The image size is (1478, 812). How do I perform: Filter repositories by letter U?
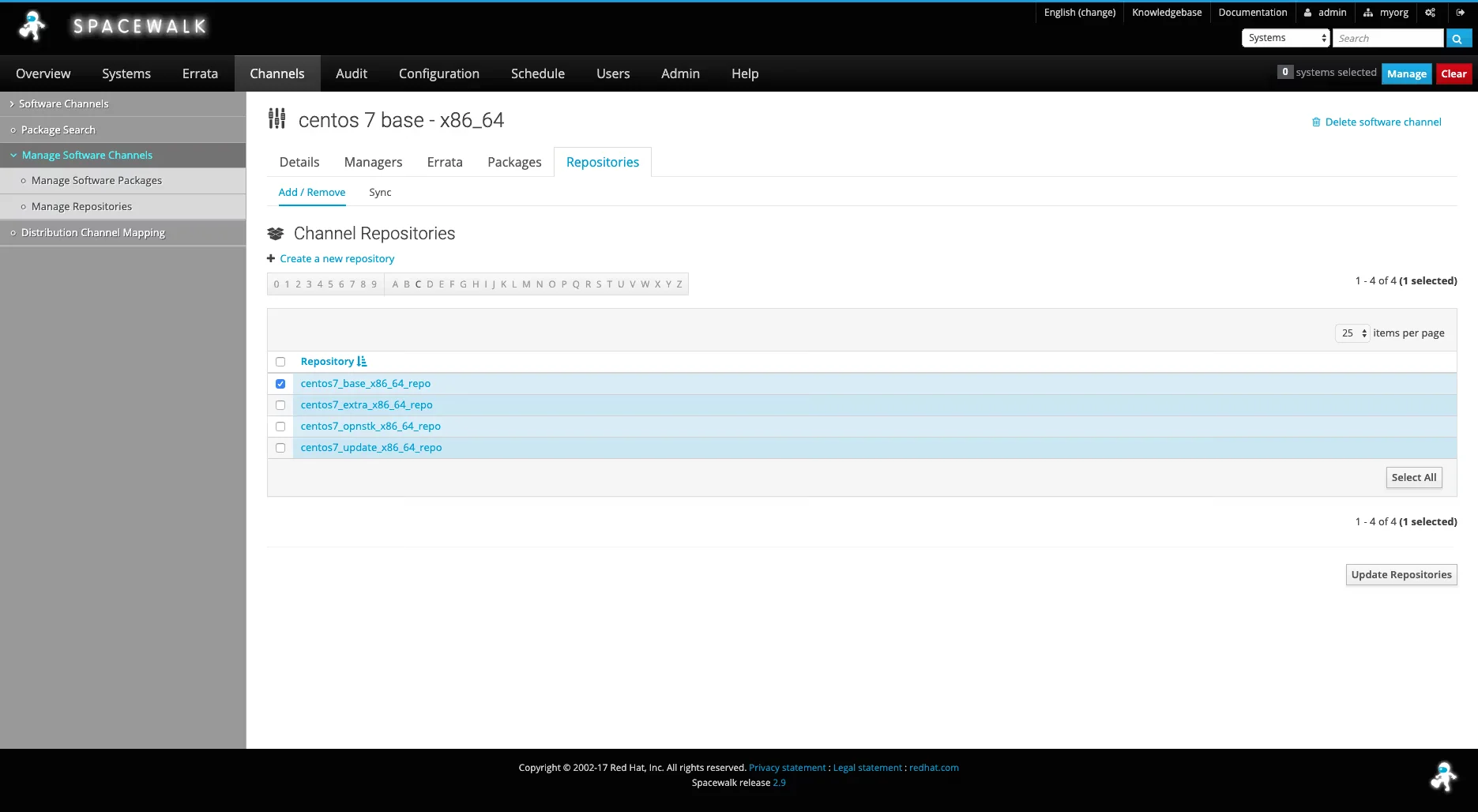620,284
